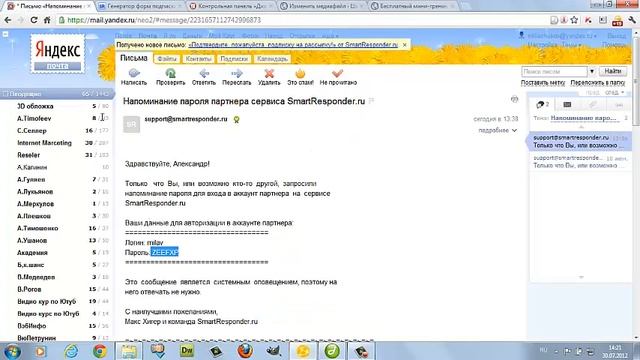Open Windows Explorer folder on taskbar
640x360 pixels.
[x=129, y=351]
